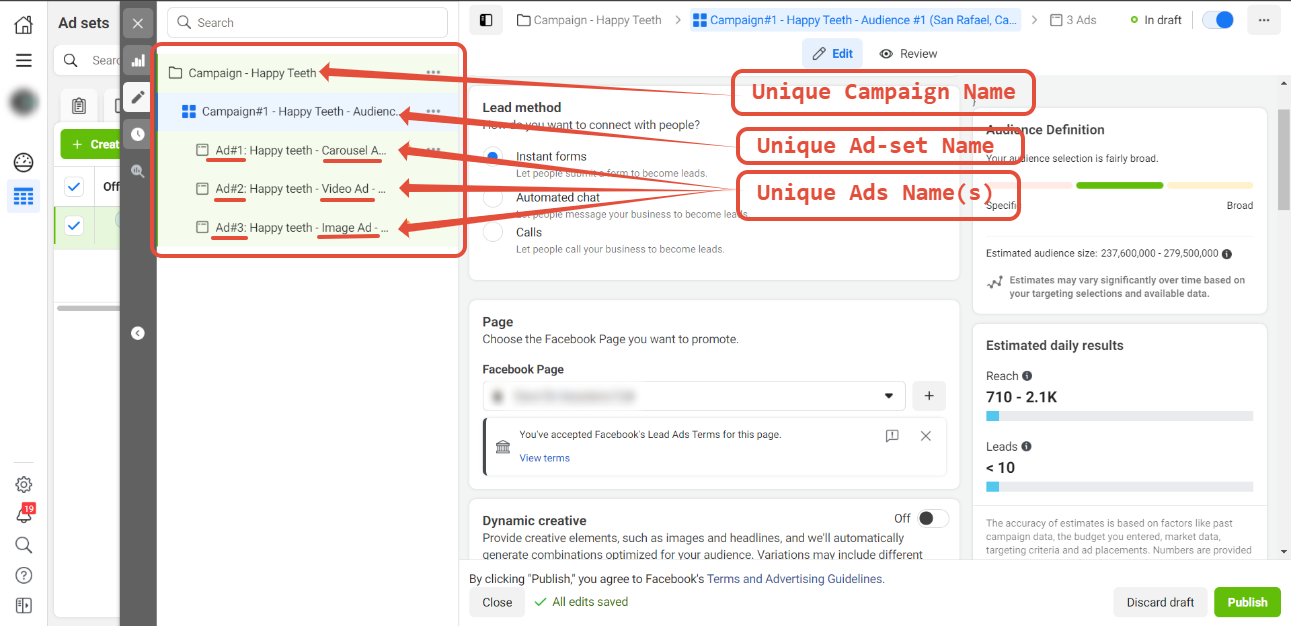The height and width of the screenshot is (626, 1291).
Task: Click the clipboard icon tab under Ad sets
Action: tap(79, 105)
